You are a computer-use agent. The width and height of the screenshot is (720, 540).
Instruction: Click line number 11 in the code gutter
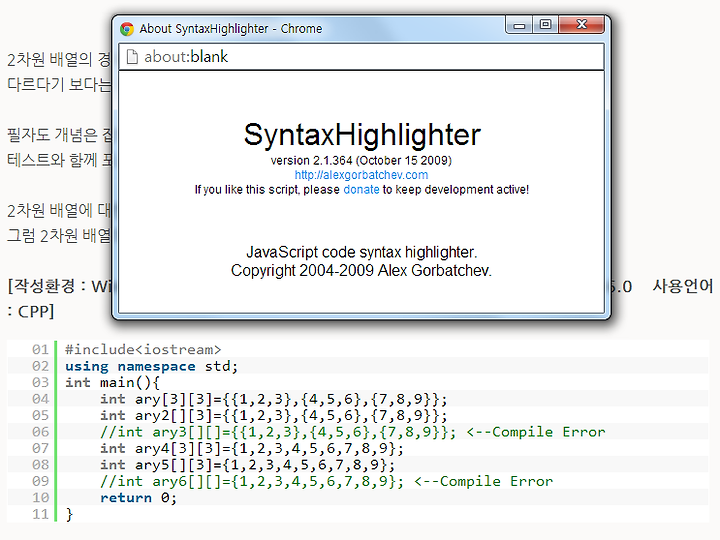[40, 514]
